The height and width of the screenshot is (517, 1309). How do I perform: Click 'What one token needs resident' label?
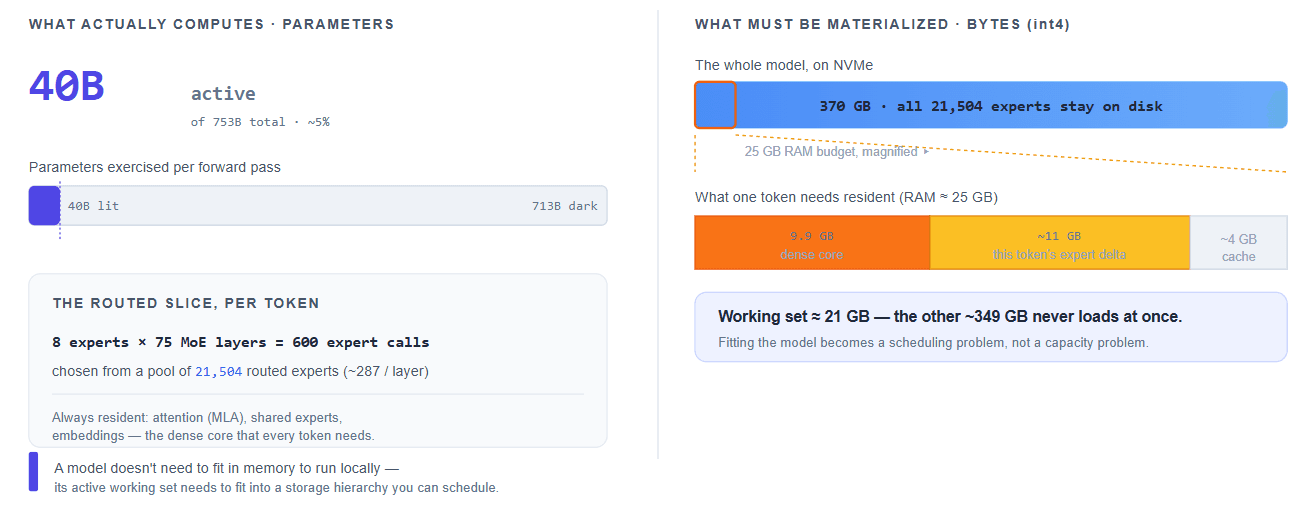846,197
